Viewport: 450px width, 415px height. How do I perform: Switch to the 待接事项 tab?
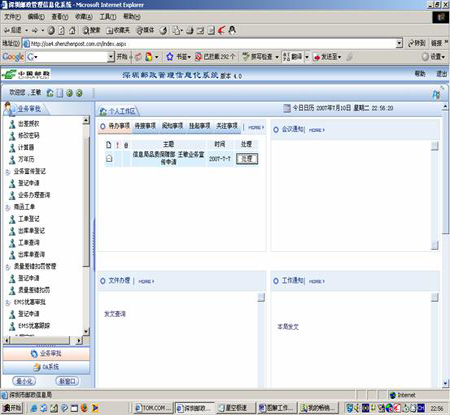click(145, 126)
